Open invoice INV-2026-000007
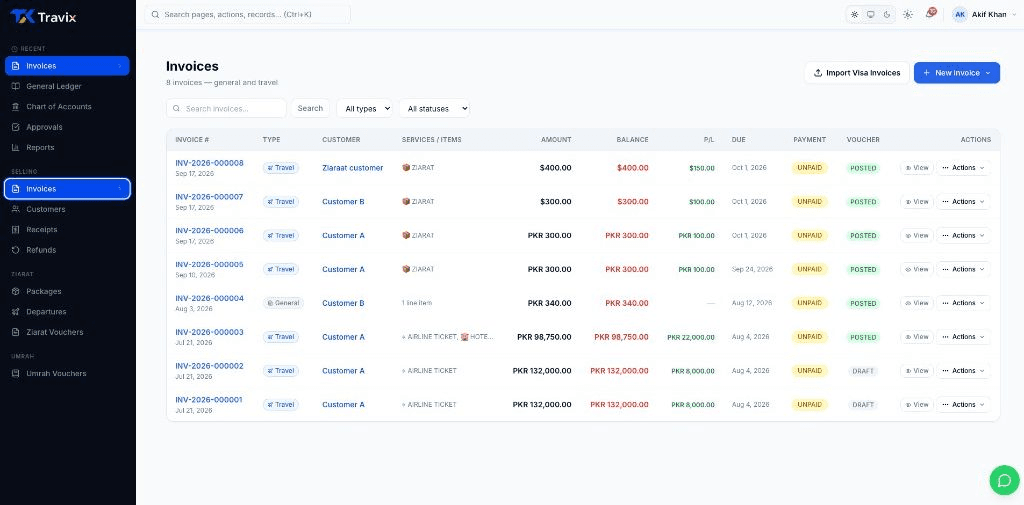The height and width of the screenshot is (505, 1024). pyautogui.click(x=209, y=197)
